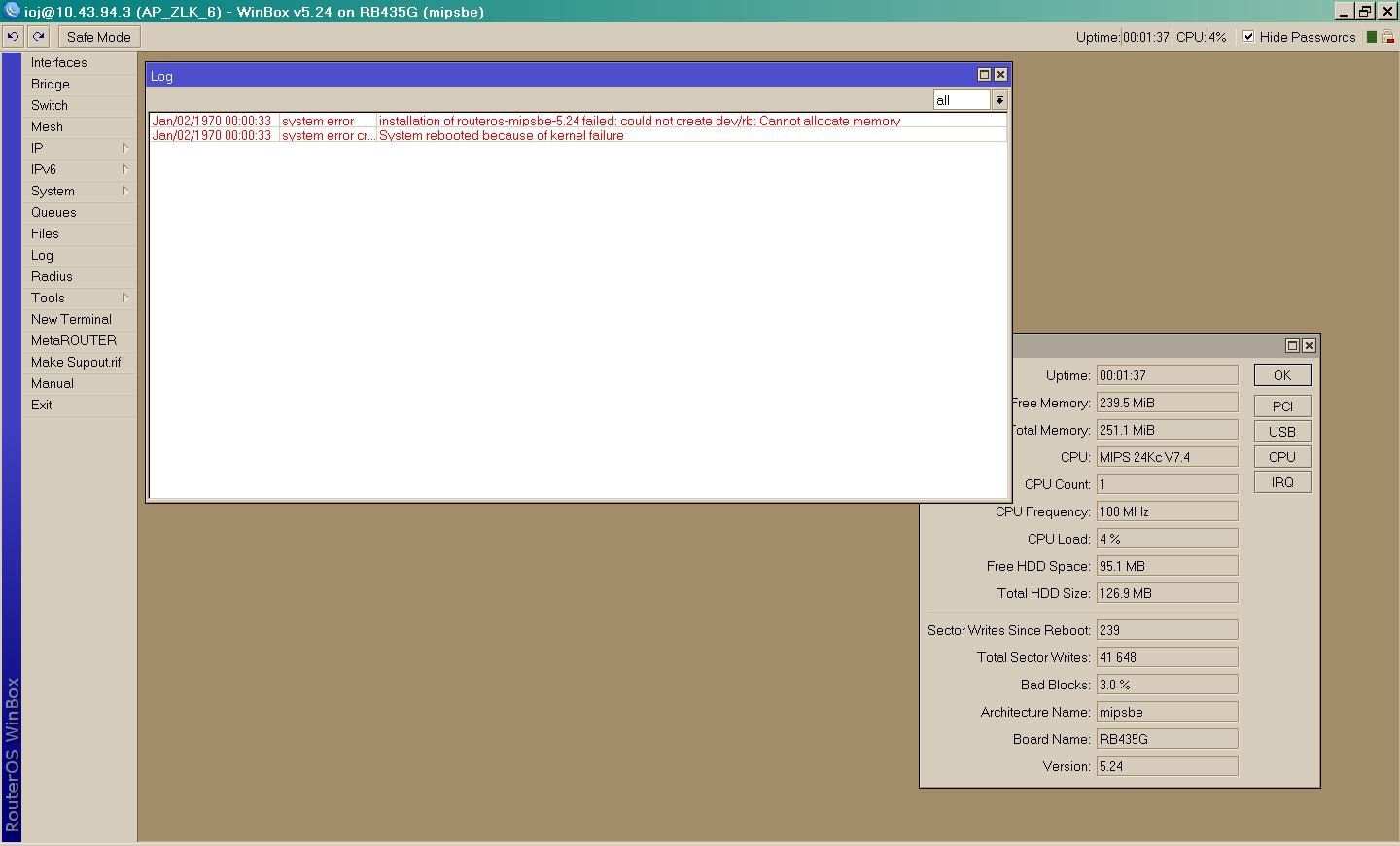This screenshot has height=846, width=1400.
Task: Expand the IPv6 submenu
Action: 79,169
